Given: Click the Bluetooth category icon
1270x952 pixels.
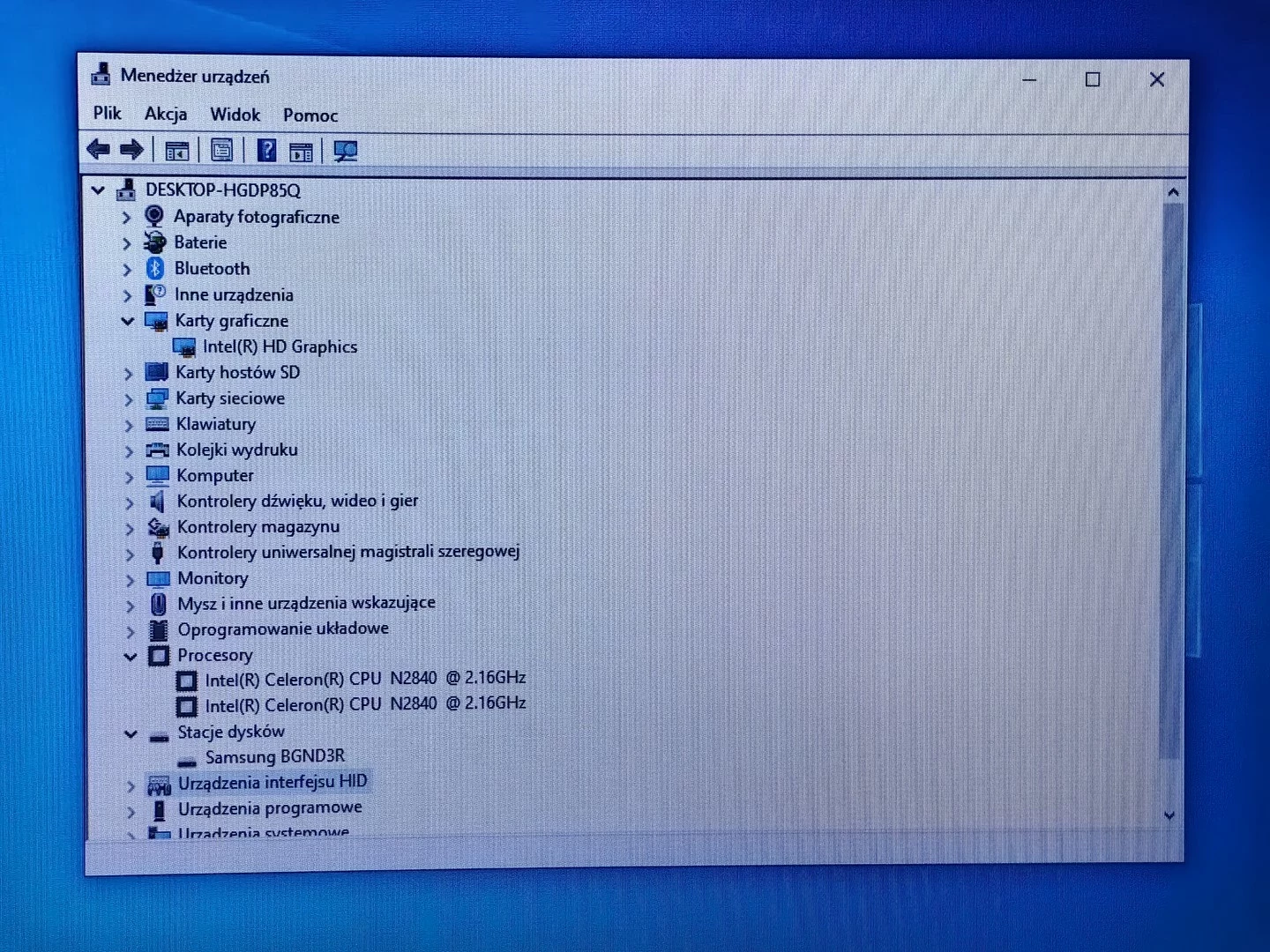Looking at the screenshot, I should (x=155, y=268).
